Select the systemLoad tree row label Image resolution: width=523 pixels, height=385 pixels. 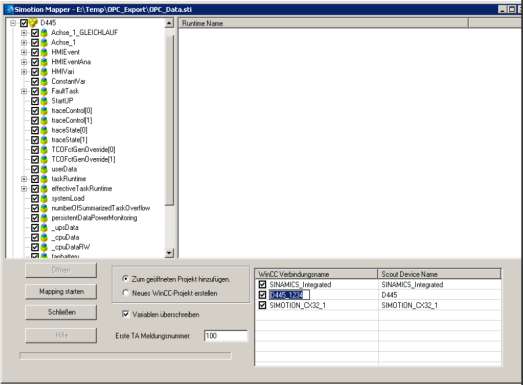[68, 199]
